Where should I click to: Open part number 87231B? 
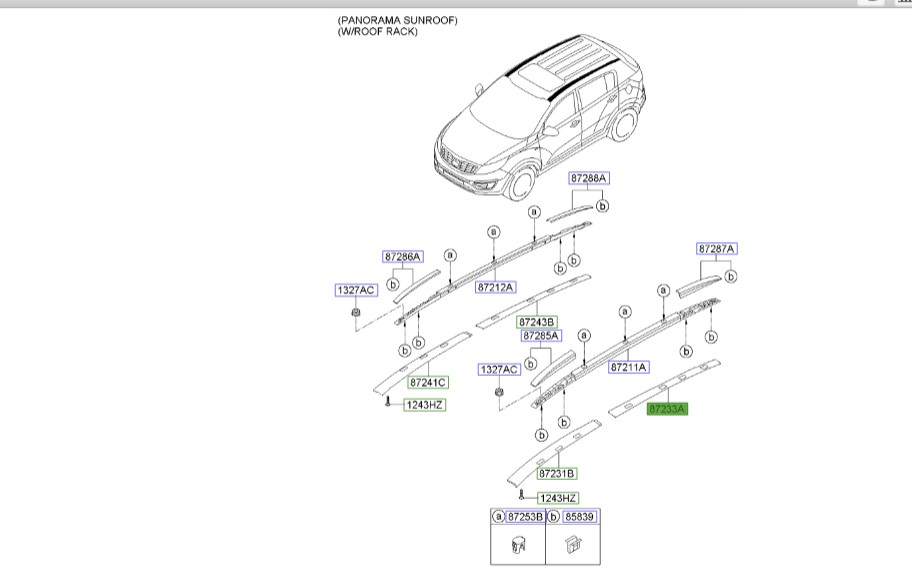coord(557,474)
